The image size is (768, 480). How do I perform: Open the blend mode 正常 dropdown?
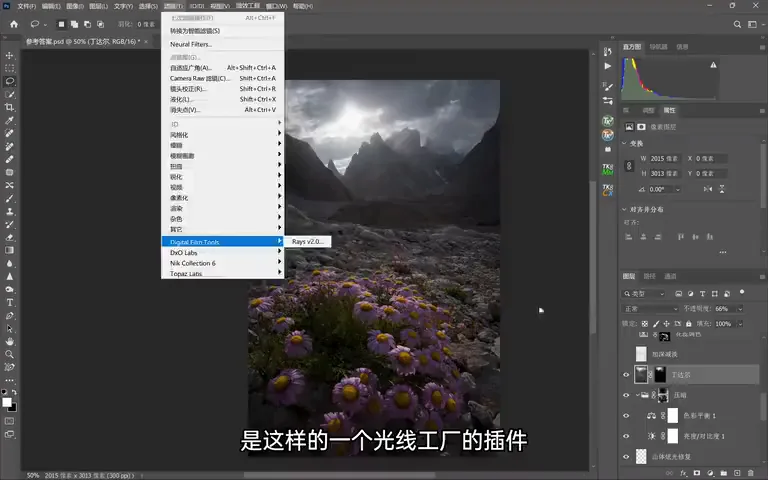(x=650, y=309)
